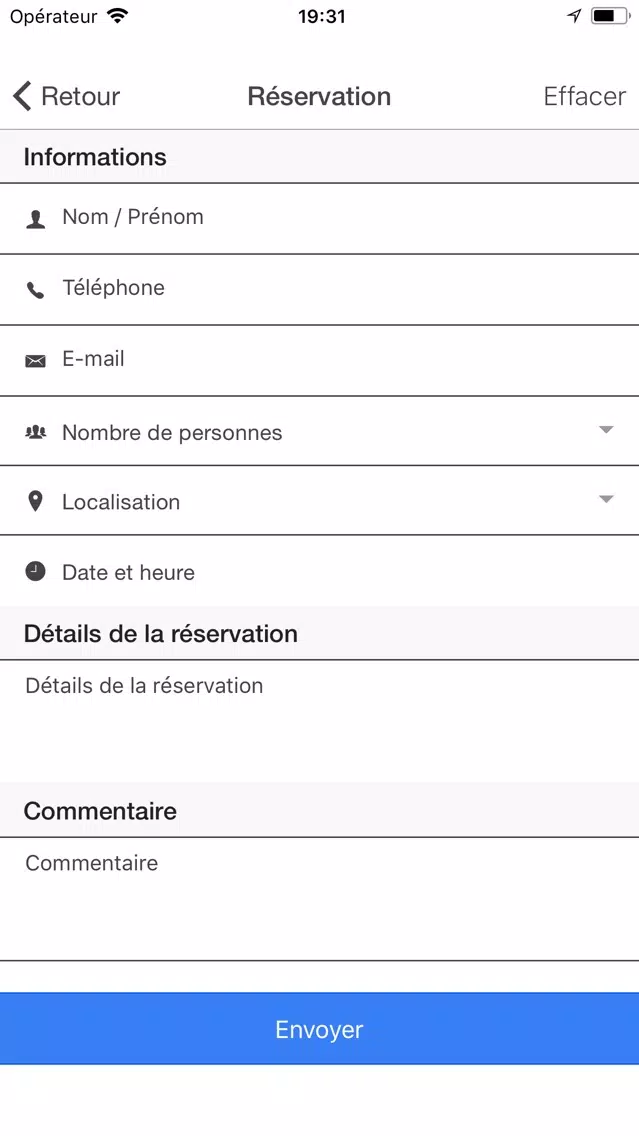Viewport: 639px width, 1136px height.
Task: Tap the map pin icon beside Localisation
Action: coord(35,501)
